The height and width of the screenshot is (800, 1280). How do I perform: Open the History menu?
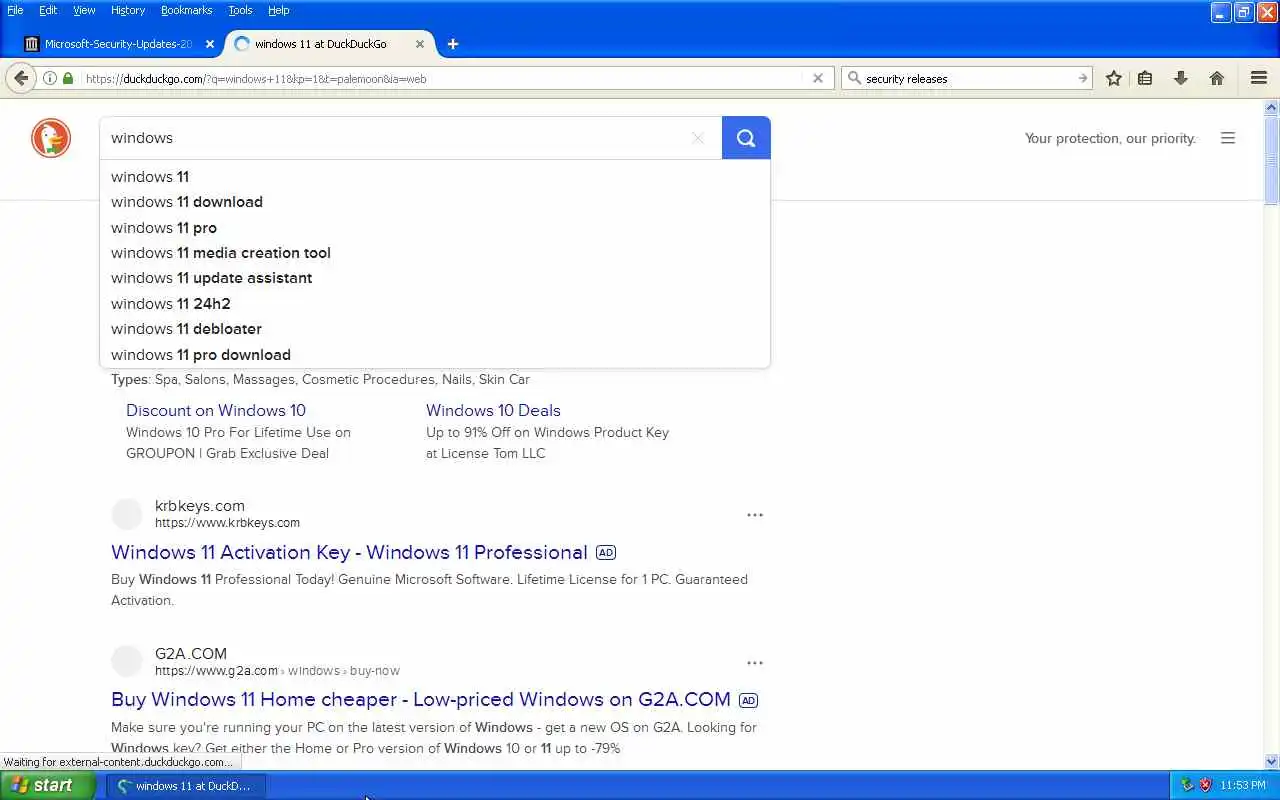tap(128, 10)
